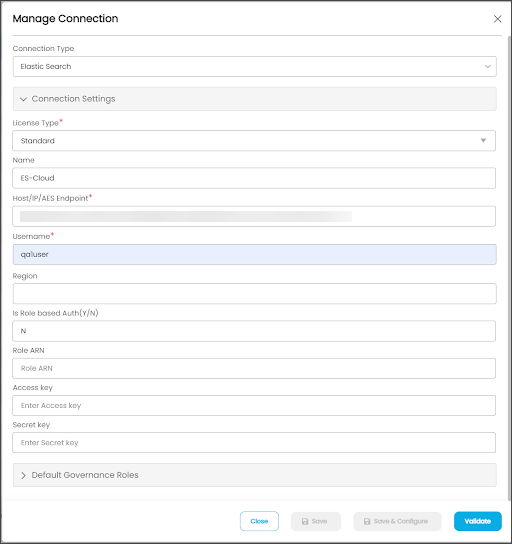Click the Close button
Viewport: 512px width, 544px height.
click(x=259, y=521)
